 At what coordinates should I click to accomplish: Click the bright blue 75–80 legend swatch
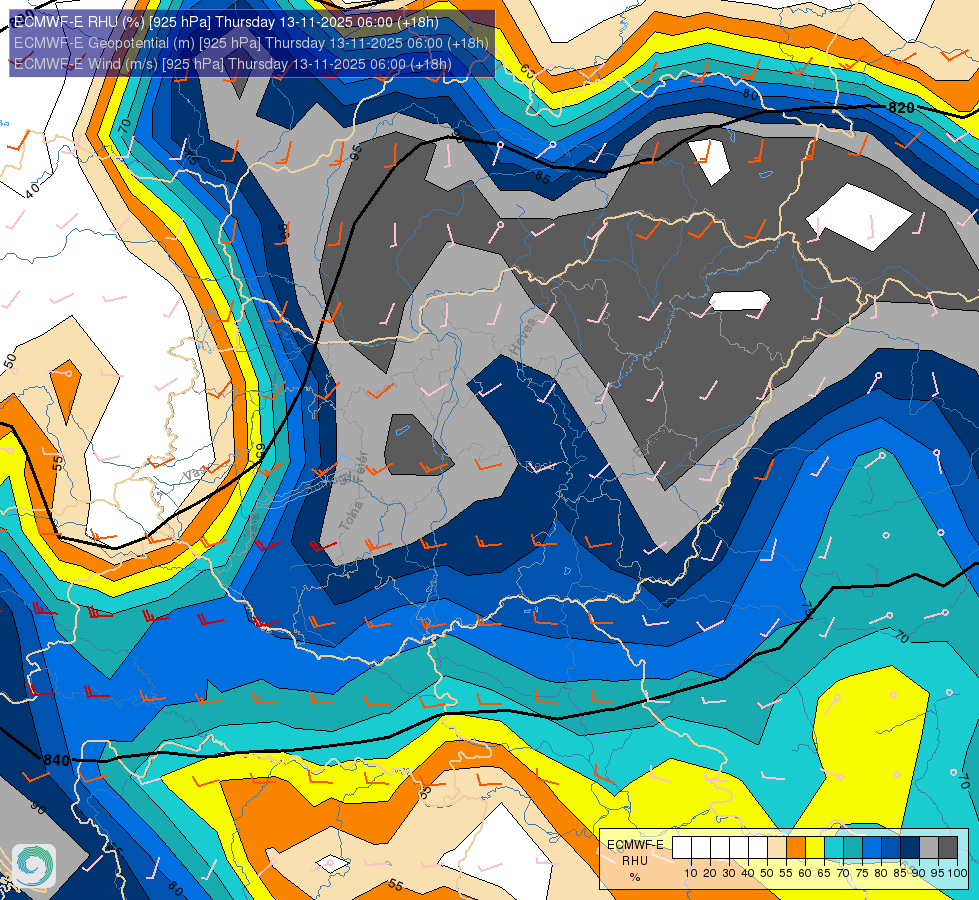click(872, 848)
